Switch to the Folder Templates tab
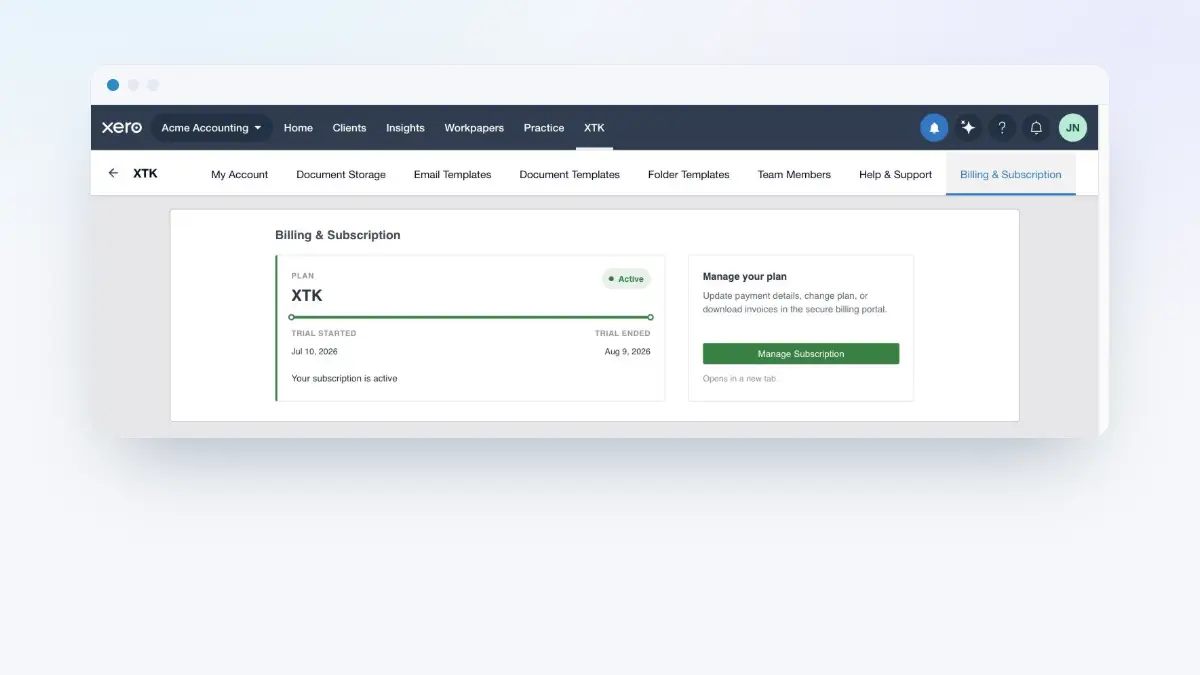This screenshot has width=1200, height=675. 689,174
